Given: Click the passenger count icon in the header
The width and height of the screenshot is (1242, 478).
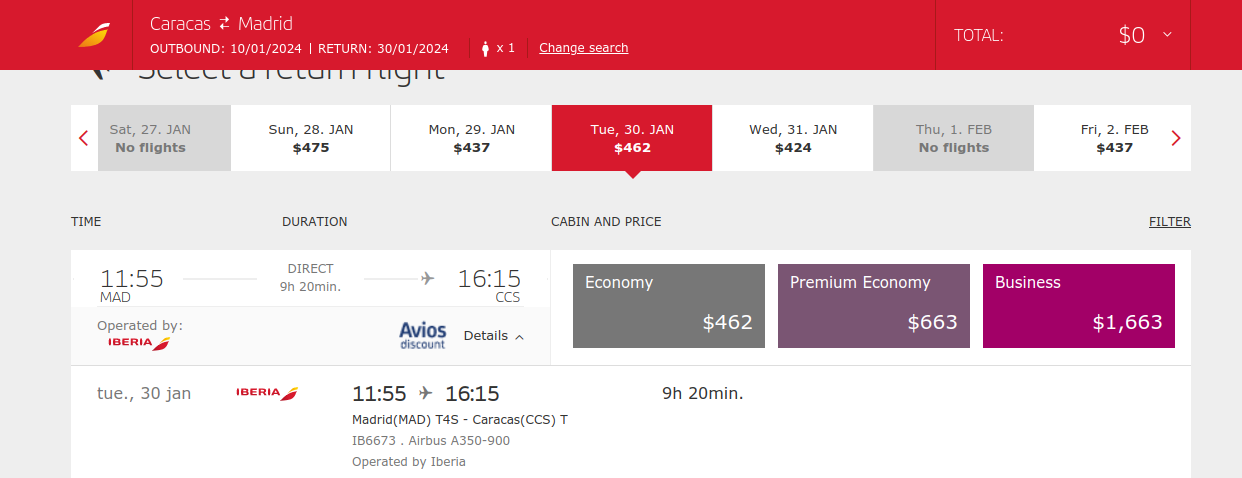Looking at the screenshot, I should point(486,48).
